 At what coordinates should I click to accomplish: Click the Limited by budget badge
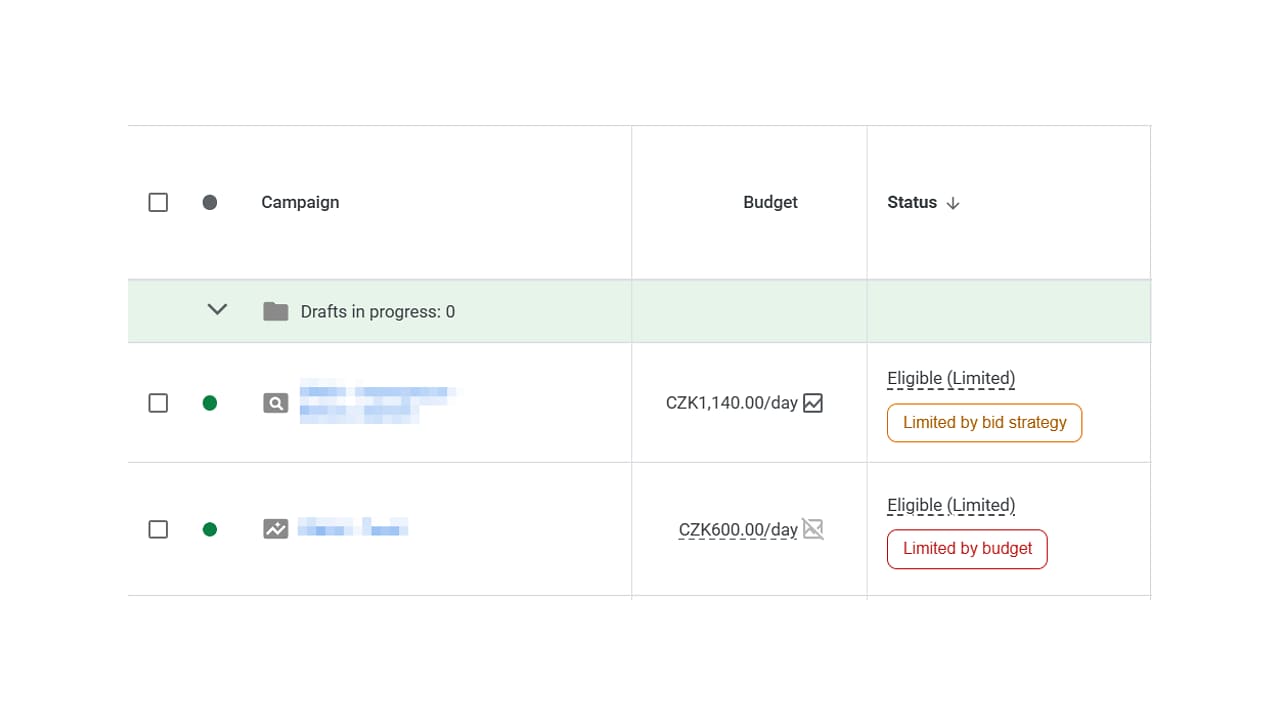coord(967,549)
